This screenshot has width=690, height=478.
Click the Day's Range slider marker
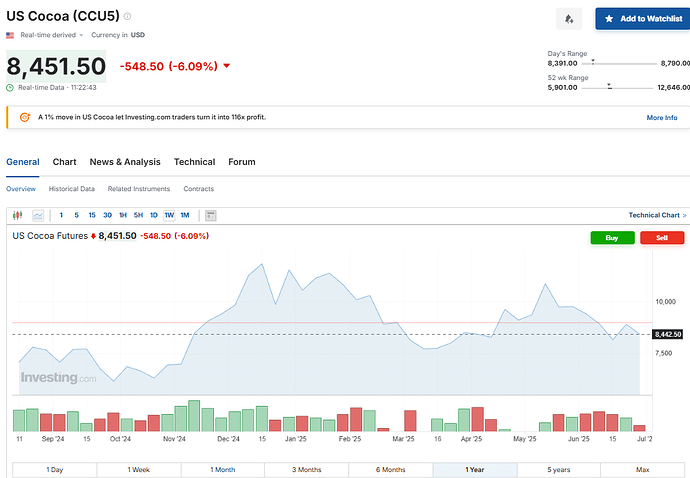point(594,61)
